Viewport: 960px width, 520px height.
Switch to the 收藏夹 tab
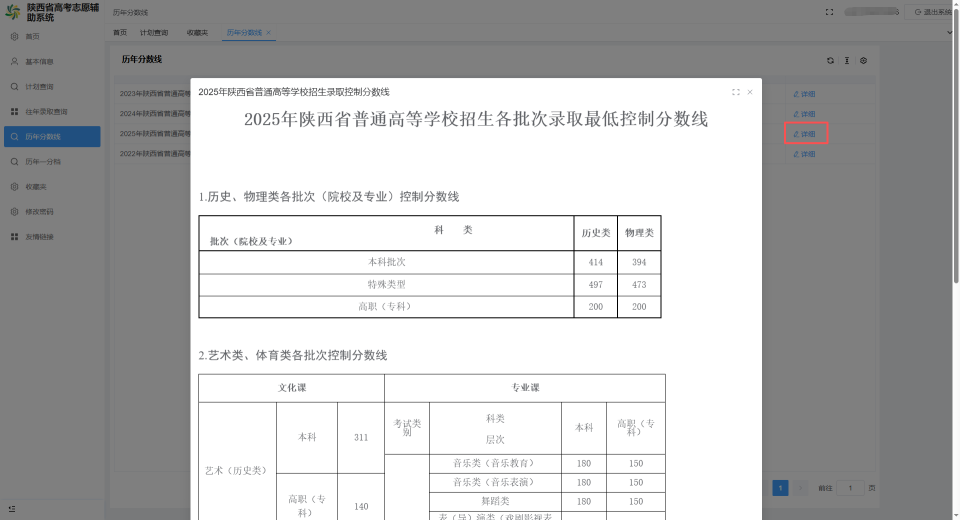(197, 32)
